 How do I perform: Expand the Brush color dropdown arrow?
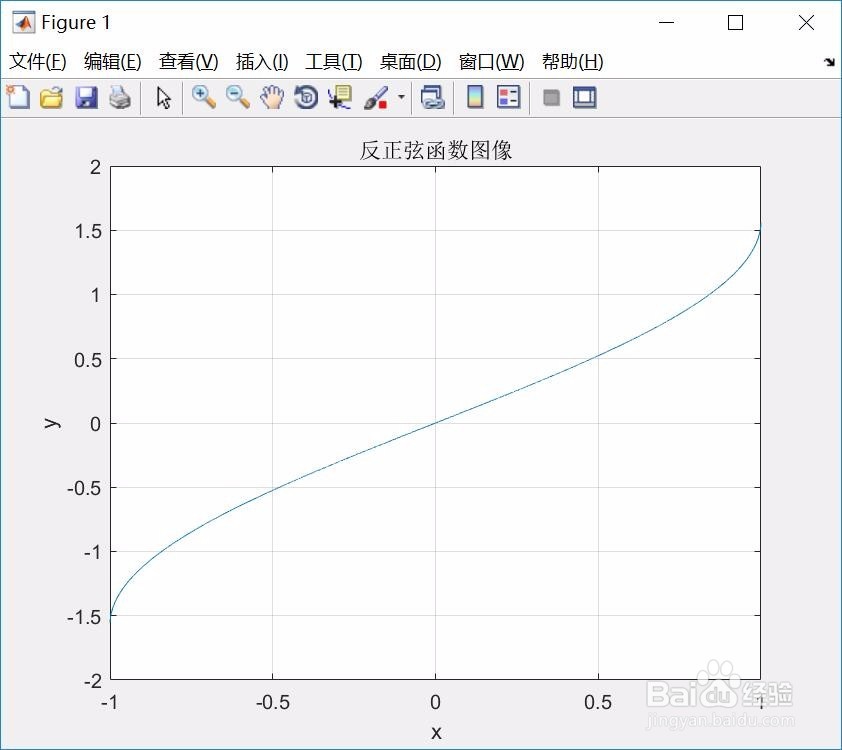click(401, 97)
